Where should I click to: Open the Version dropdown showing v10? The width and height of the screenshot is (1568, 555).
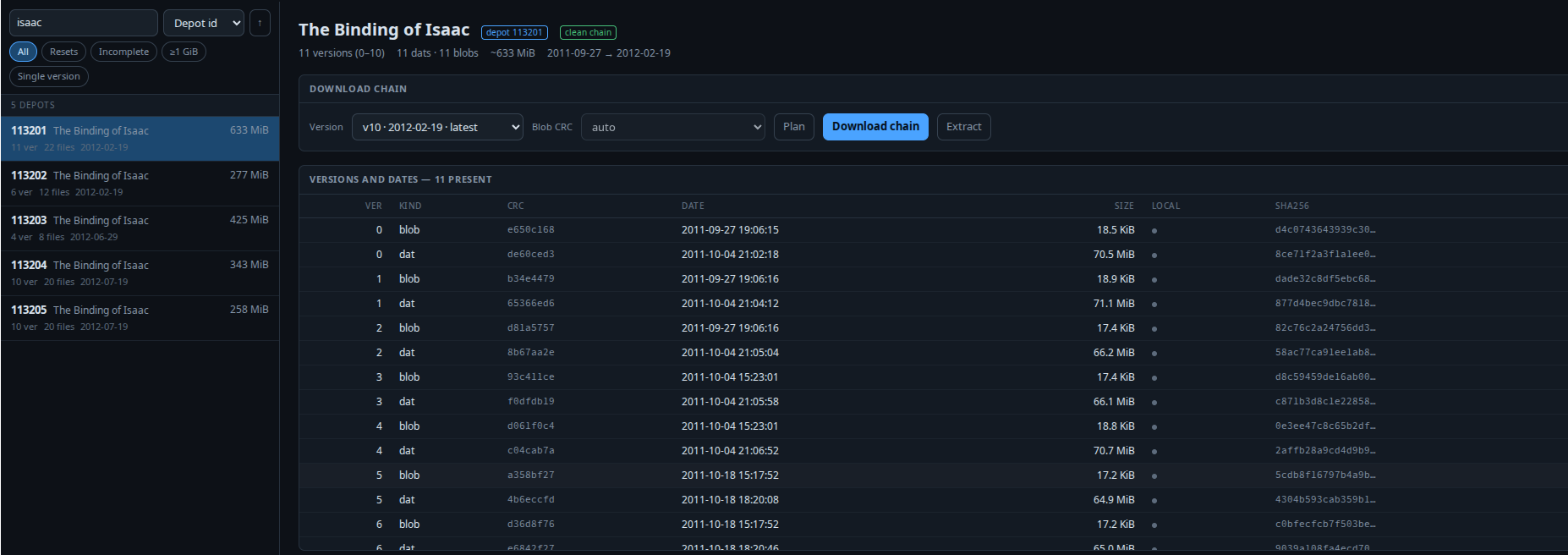pos(437,127)
